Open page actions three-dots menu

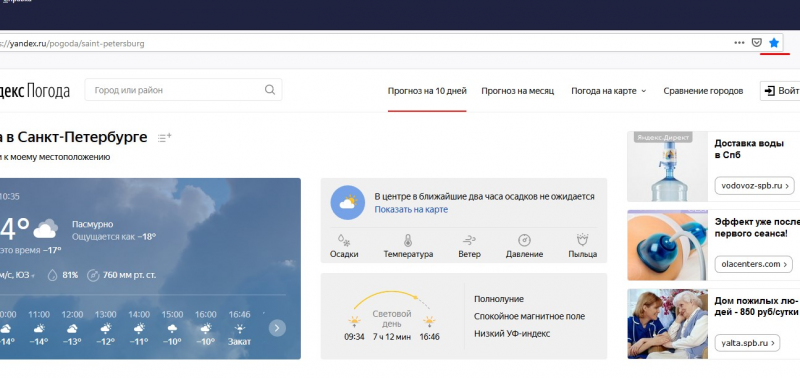[739, 43]
